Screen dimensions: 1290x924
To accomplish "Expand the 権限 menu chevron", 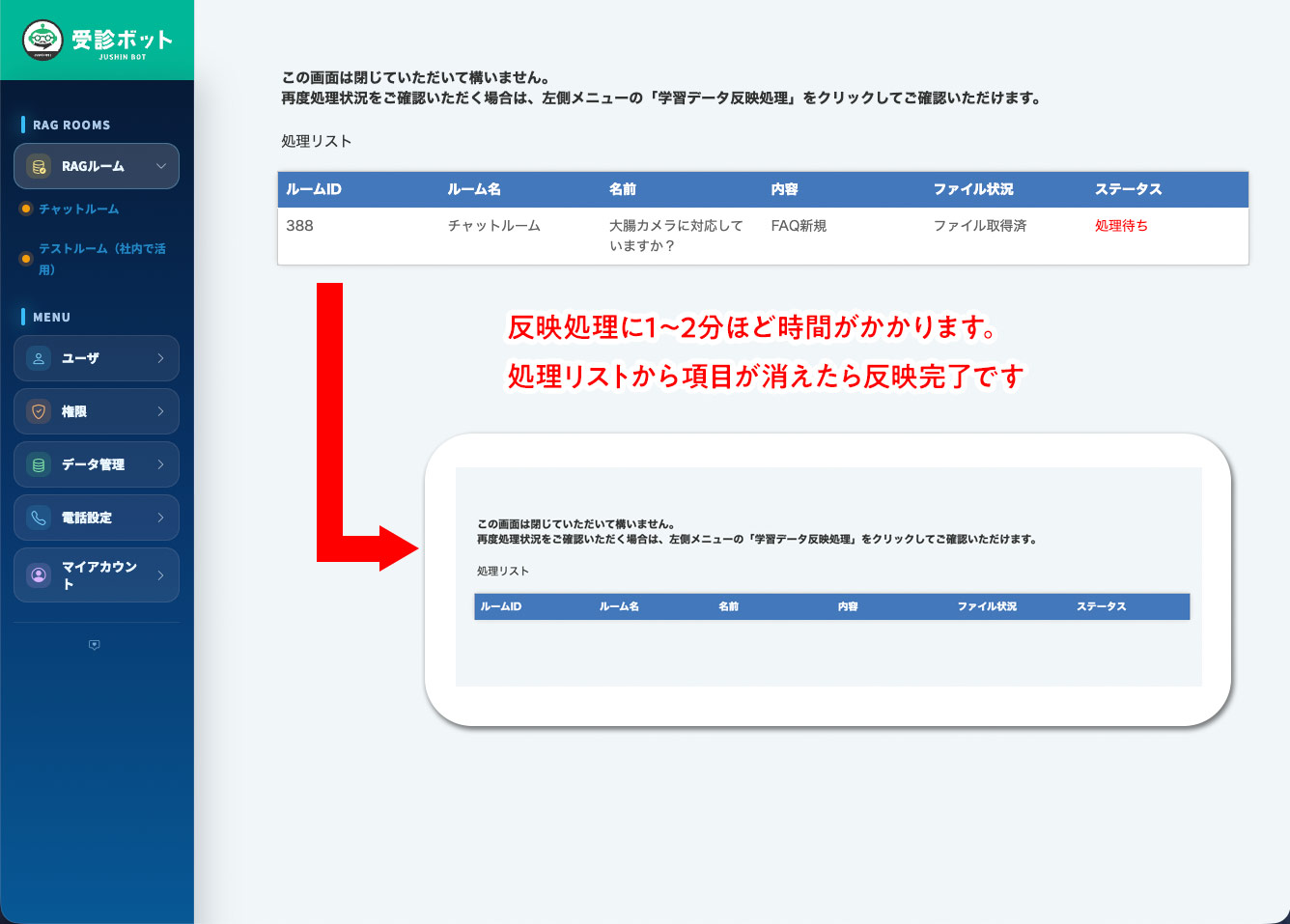I will tap(161, 411).
